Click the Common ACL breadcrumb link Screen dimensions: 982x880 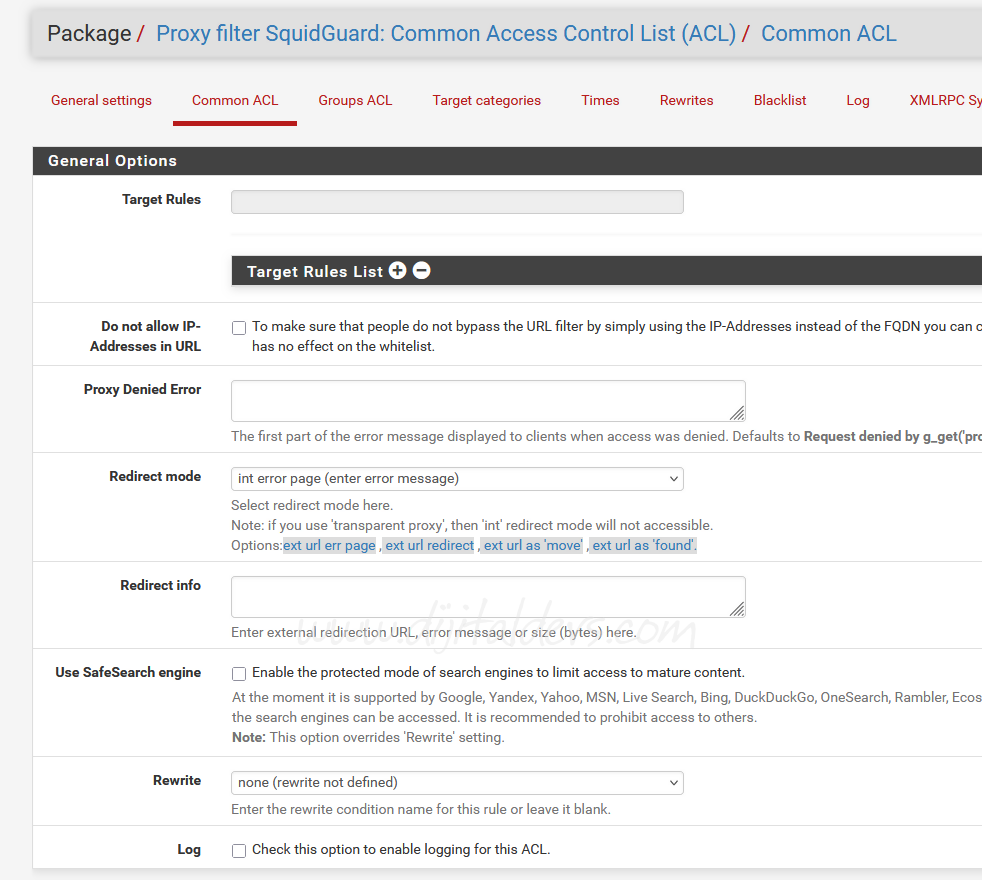pyautogui.click(x=828, y=34)
